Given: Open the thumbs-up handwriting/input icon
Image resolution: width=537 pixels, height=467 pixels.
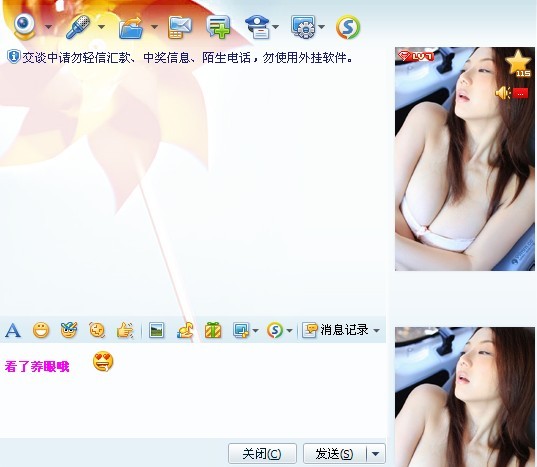Looking at the screenshot, I should tap(125, 330).
